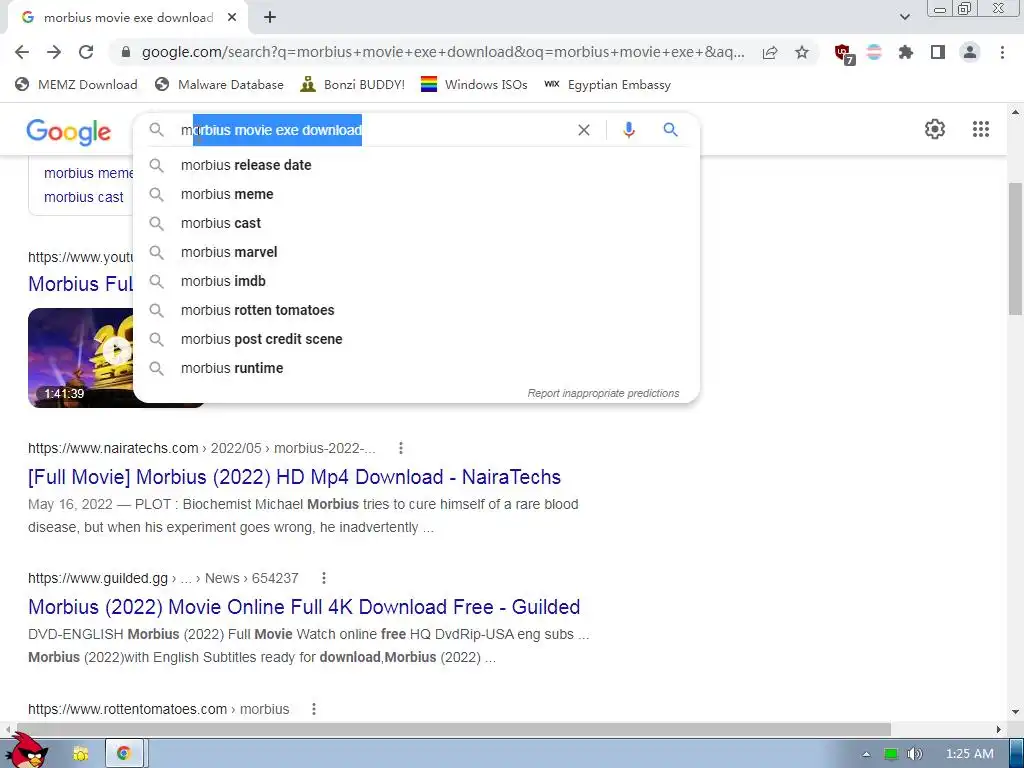1024x768 pixels.
Task: Open Google quick settings gear
Action: pos(935,129)
